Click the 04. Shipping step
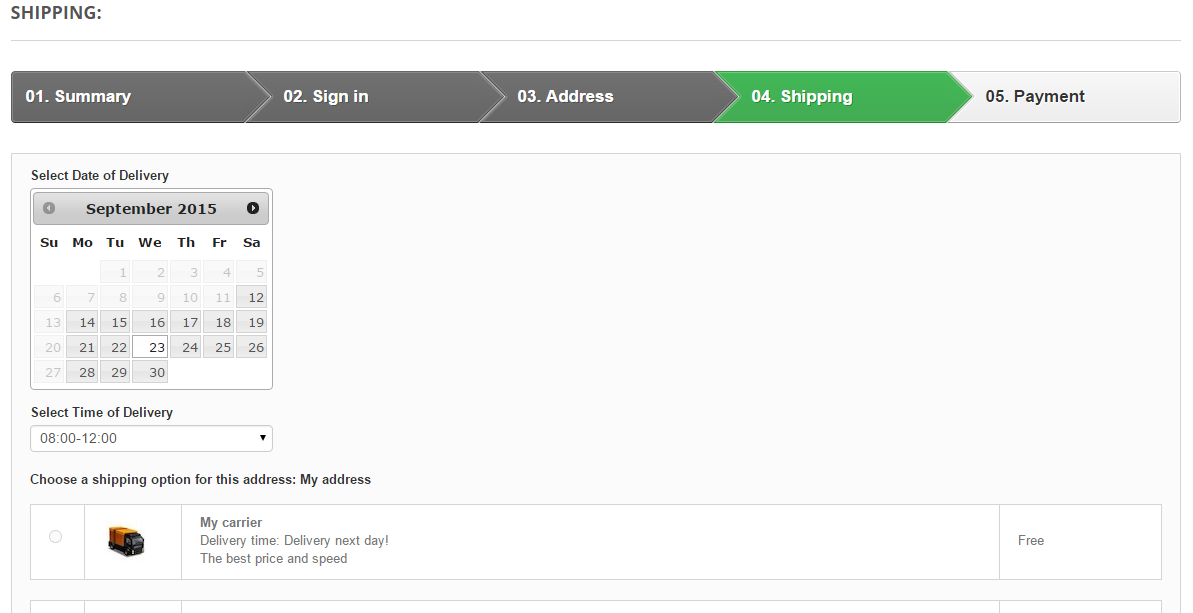This screenshot has width=1193, height=613. click(x=832, y=97)
